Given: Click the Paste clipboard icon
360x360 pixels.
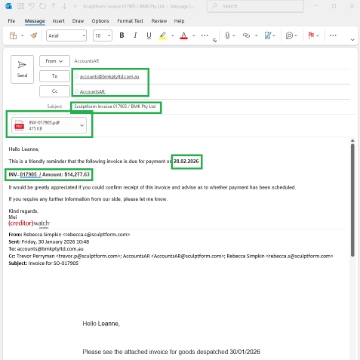Looking at the screenshot, I should pos(13,36).
